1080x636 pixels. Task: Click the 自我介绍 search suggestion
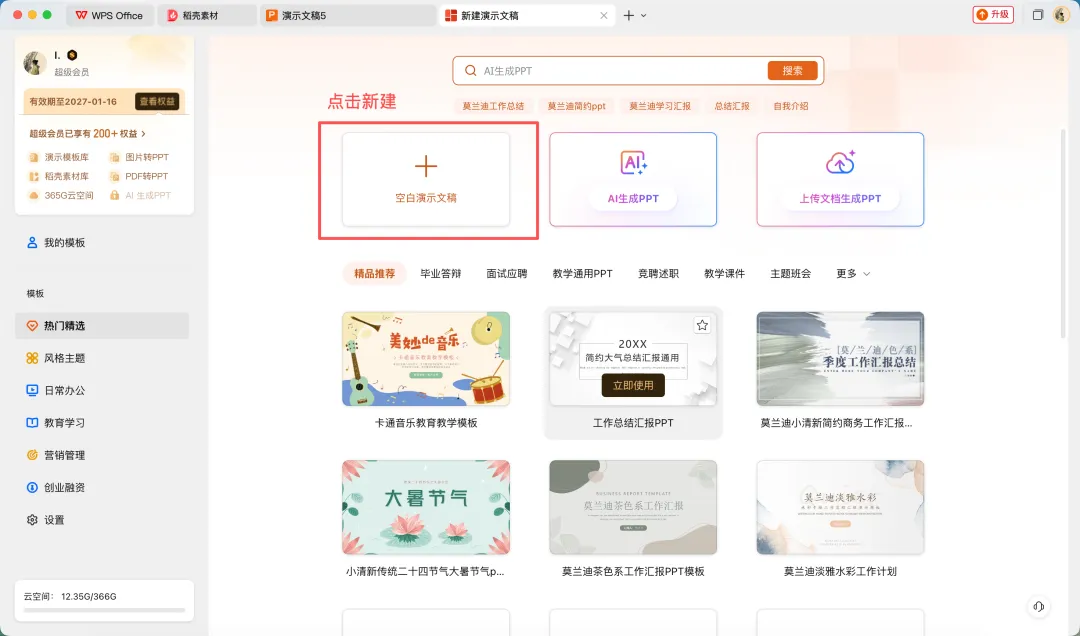coord(791,106)
